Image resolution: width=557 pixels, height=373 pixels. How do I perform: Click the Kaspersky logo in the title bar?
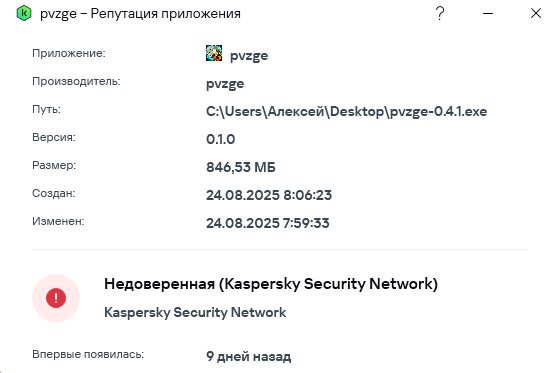[x=24, y=13]
